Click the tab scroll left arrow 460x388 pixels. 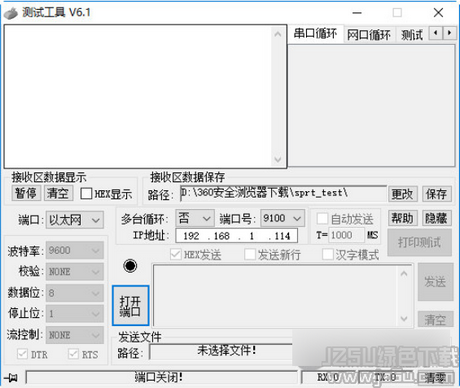435,33
